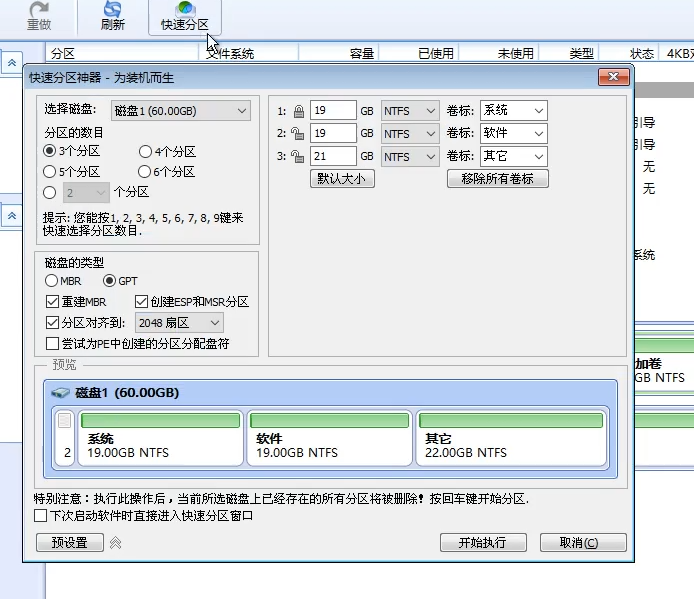Click the 未使用 column header
Screen dimensions: 694x599
498,54
